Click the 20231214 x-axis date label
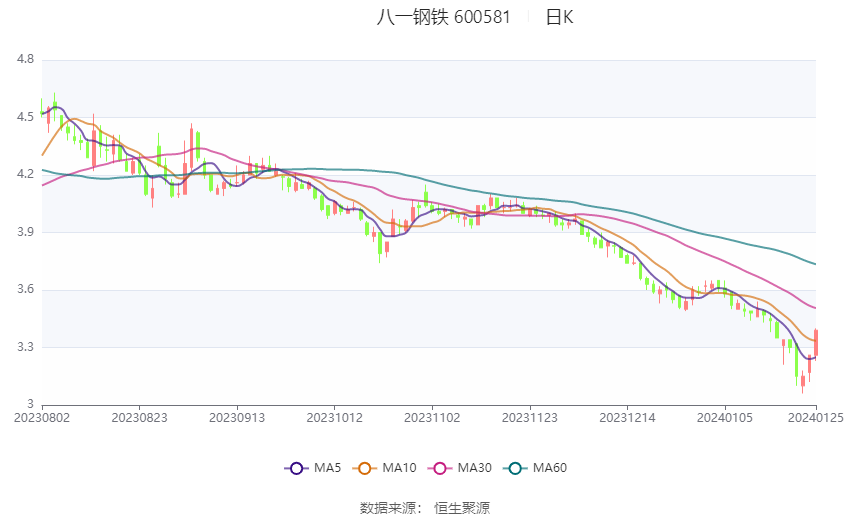The height and width of the screenshot is (516, 850). [x=627, y=418]
